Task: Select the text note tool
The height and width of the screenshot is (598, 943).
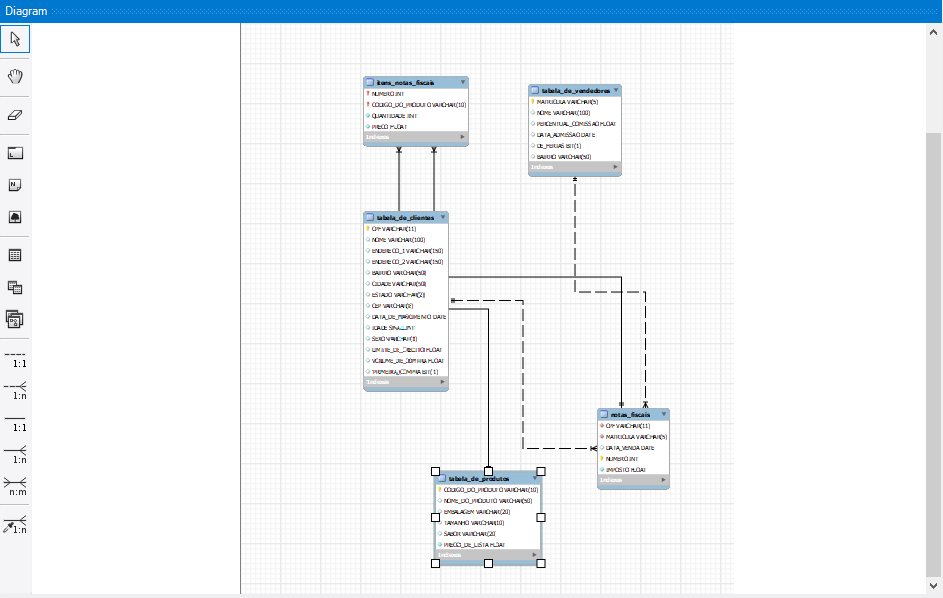Action: pos(14,185)
